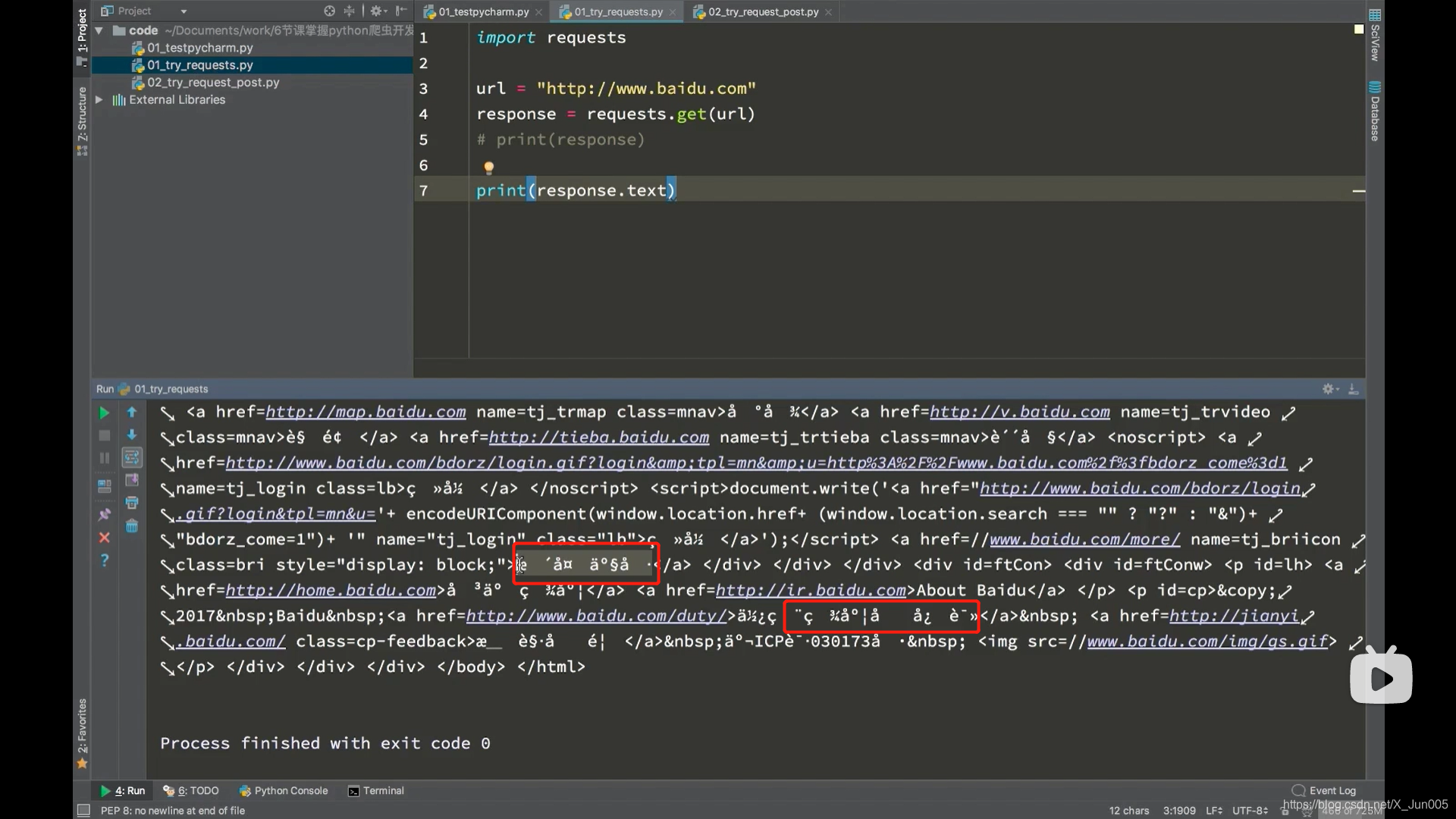Viewport: 1456px width, 819px height.
Task: Pin the Run tab with the pushpin icon
Action: coord(104,514)
